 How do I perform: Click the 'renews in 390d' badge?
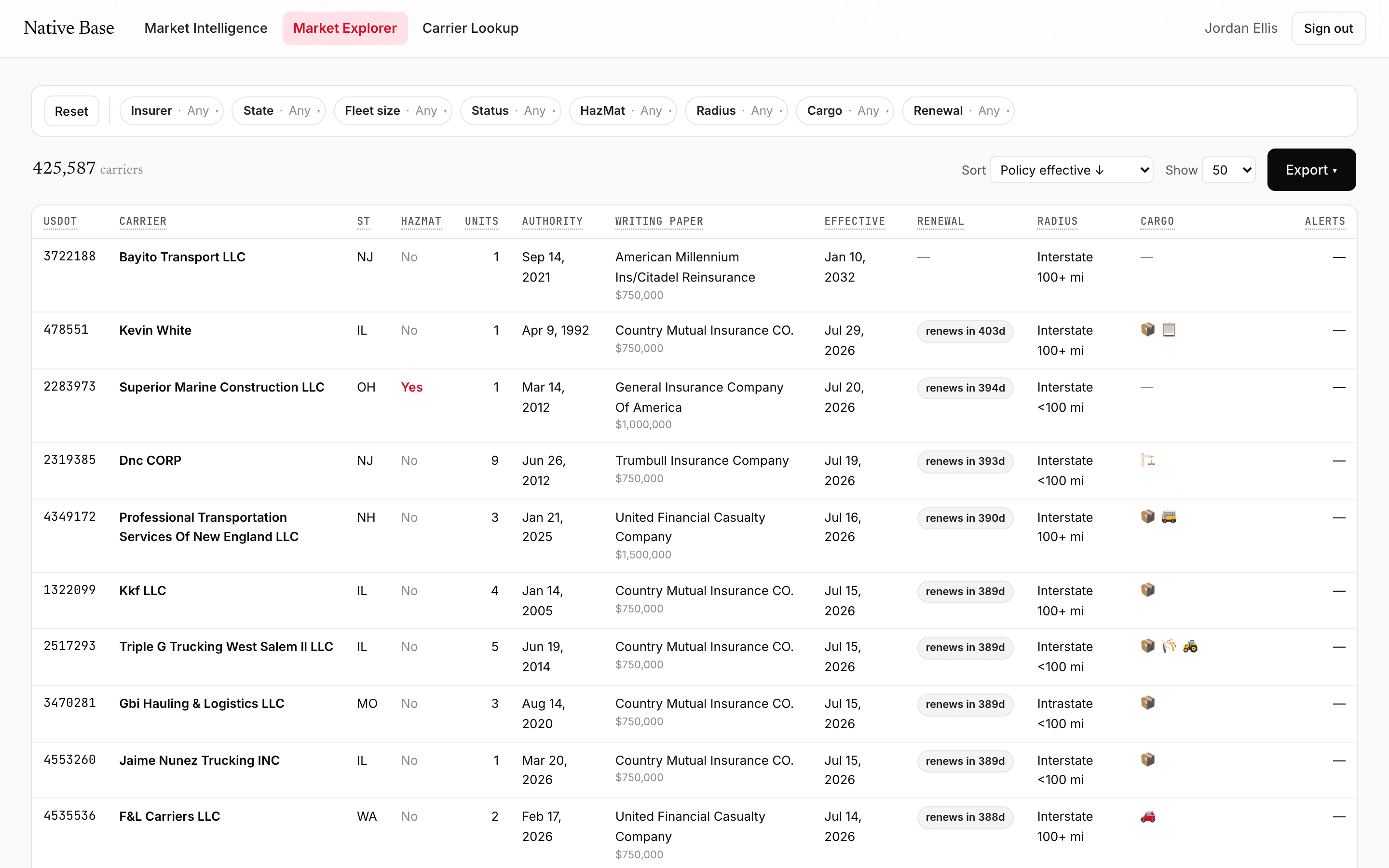tap(965, 518)
